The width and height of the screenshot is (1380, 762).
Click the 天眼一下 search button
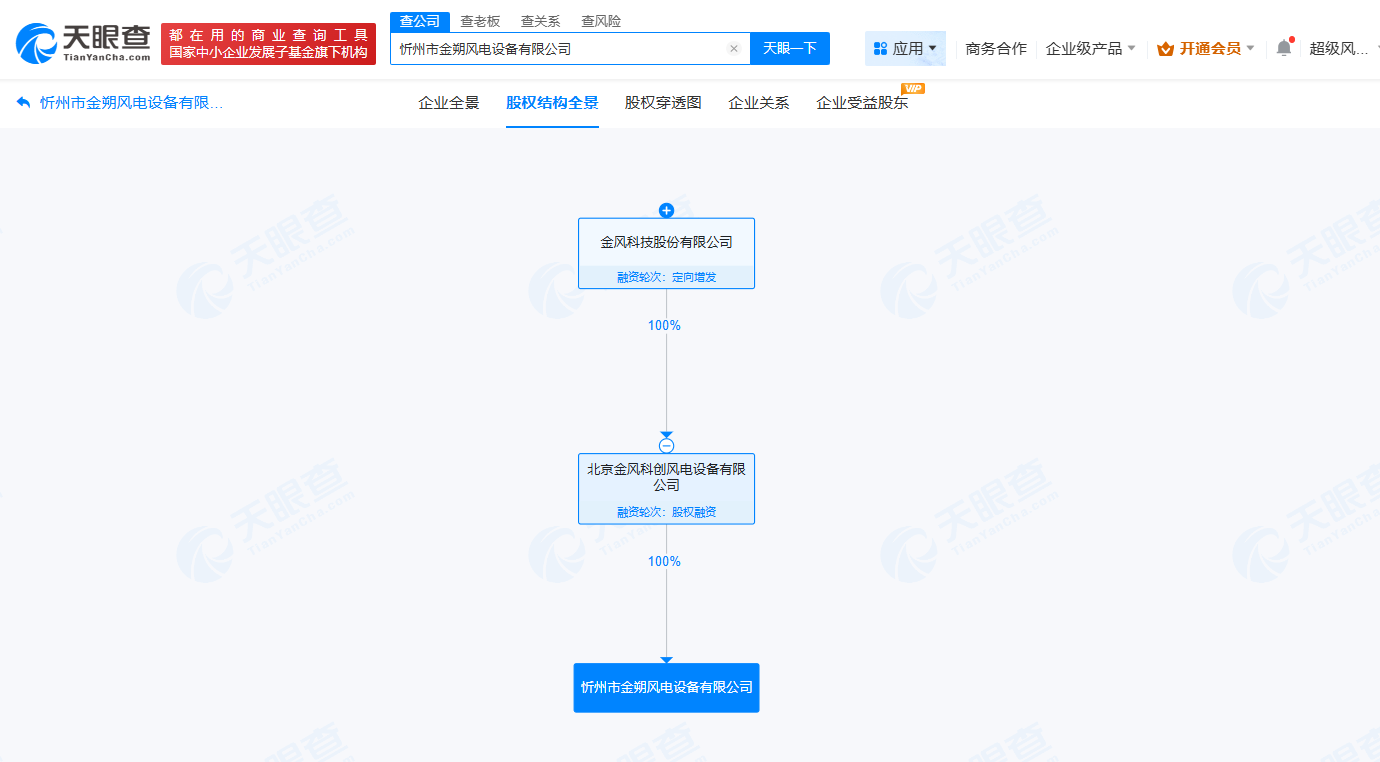pos(790,48)
